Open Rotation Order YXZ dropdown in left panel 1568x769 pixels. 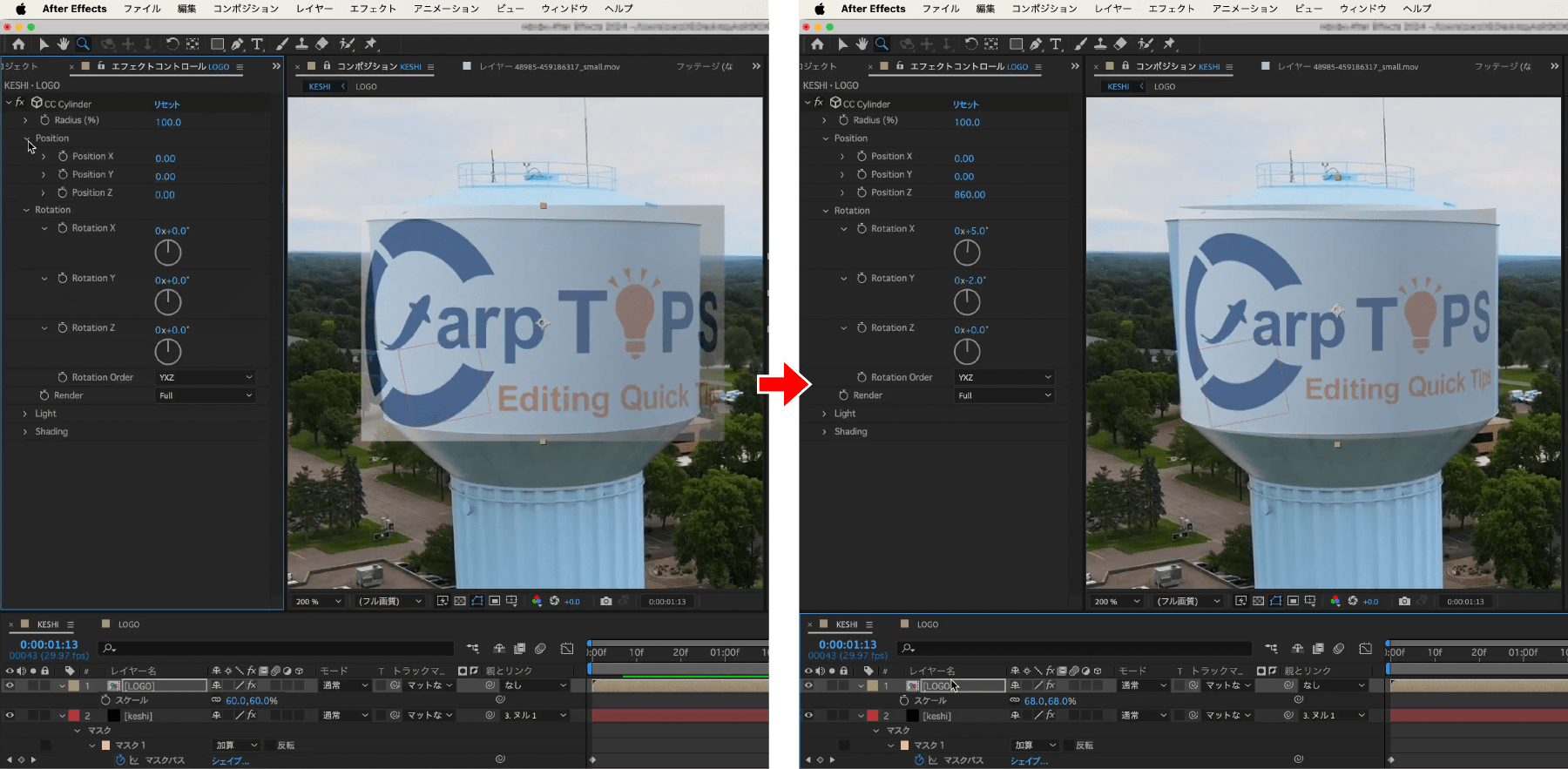[x=205, y=377]
